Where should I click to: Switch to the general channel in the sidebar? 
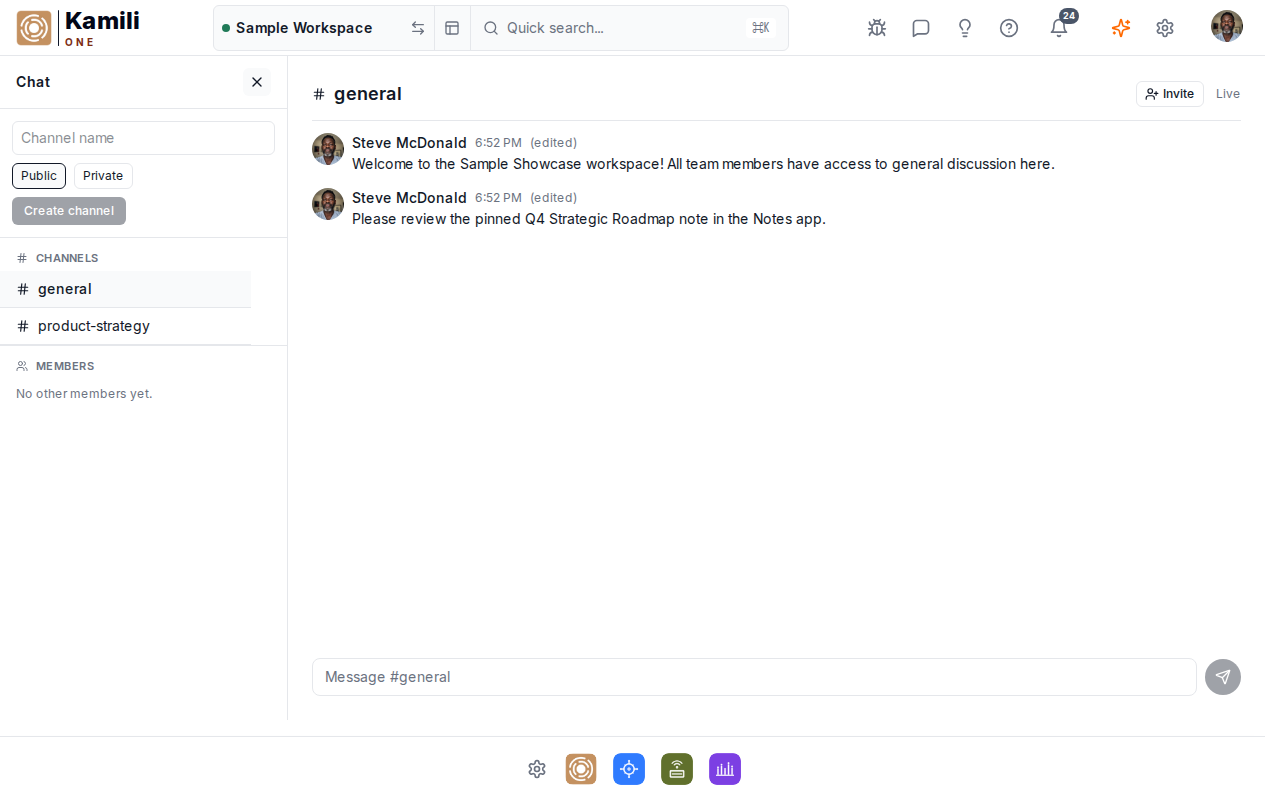126,289
